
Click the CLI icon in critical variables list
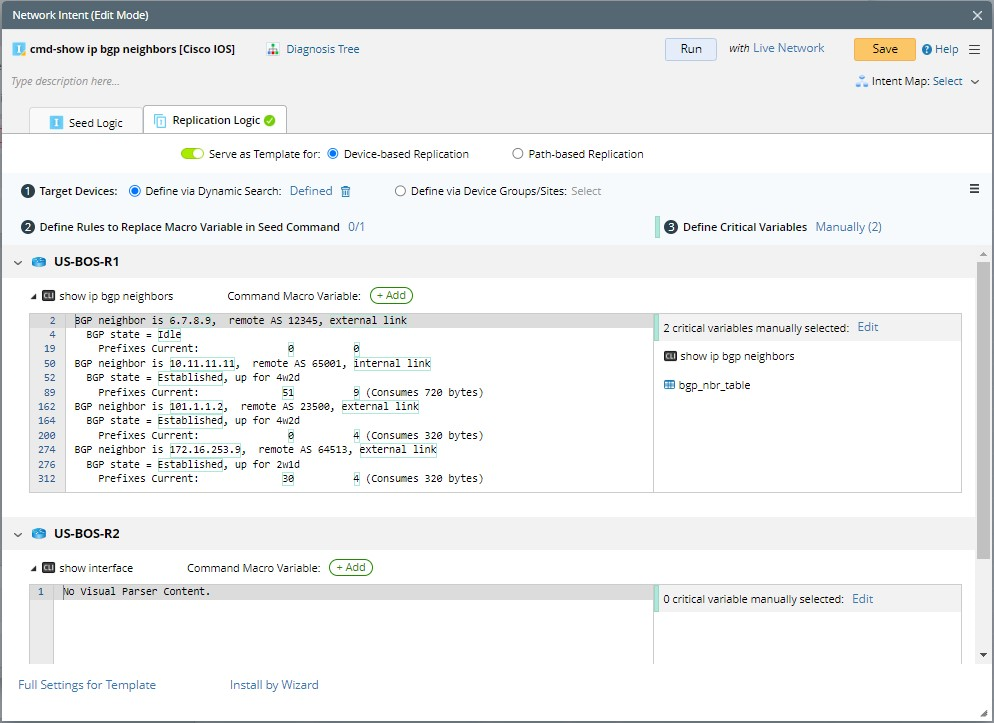[x=670, y=356]
